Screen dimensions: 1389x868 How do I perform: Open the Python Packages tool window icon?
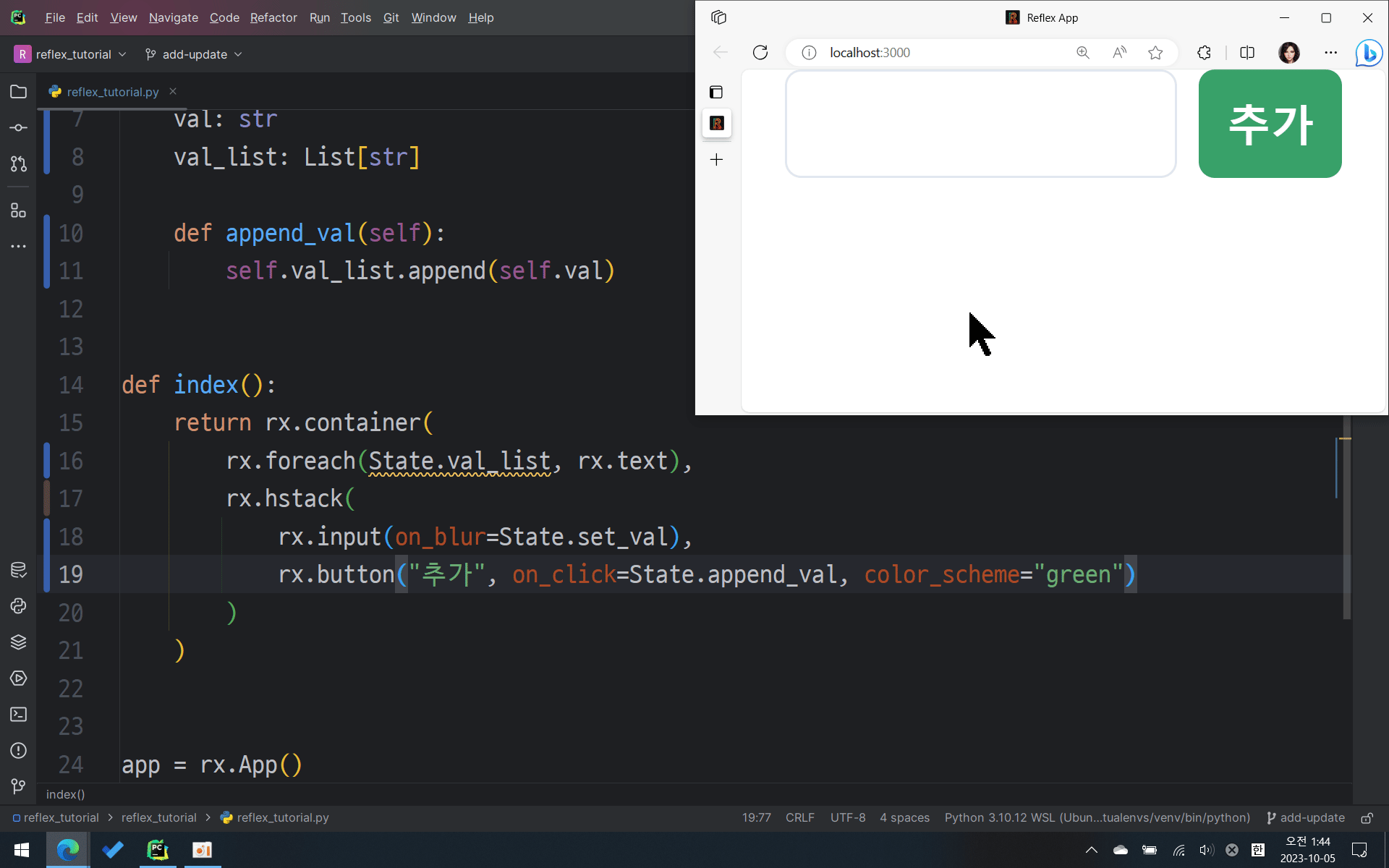pyautogui.click(x=19, y=642)
